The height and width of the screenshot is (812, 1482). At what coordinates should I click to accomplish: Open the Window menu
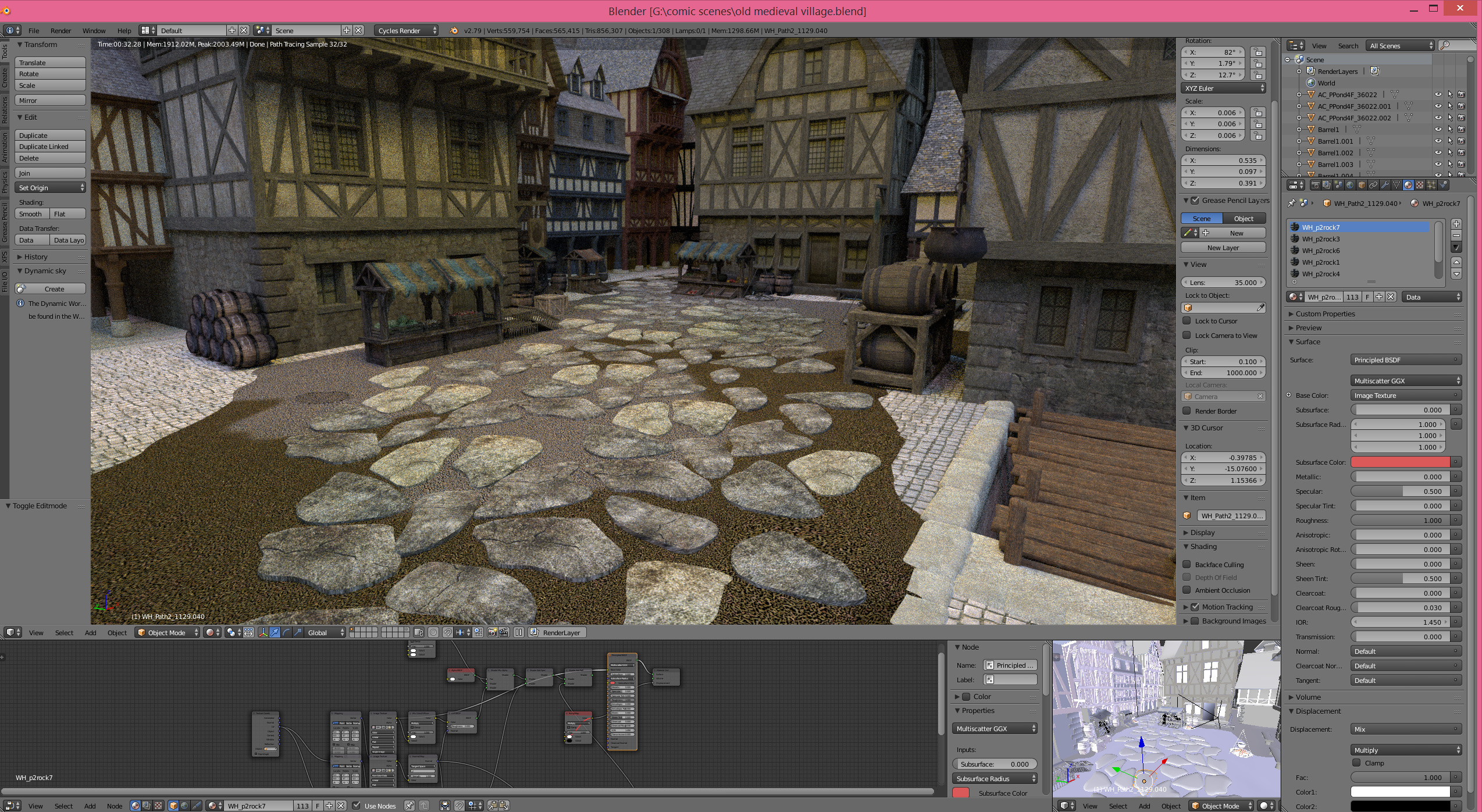(x=94, y=30)
